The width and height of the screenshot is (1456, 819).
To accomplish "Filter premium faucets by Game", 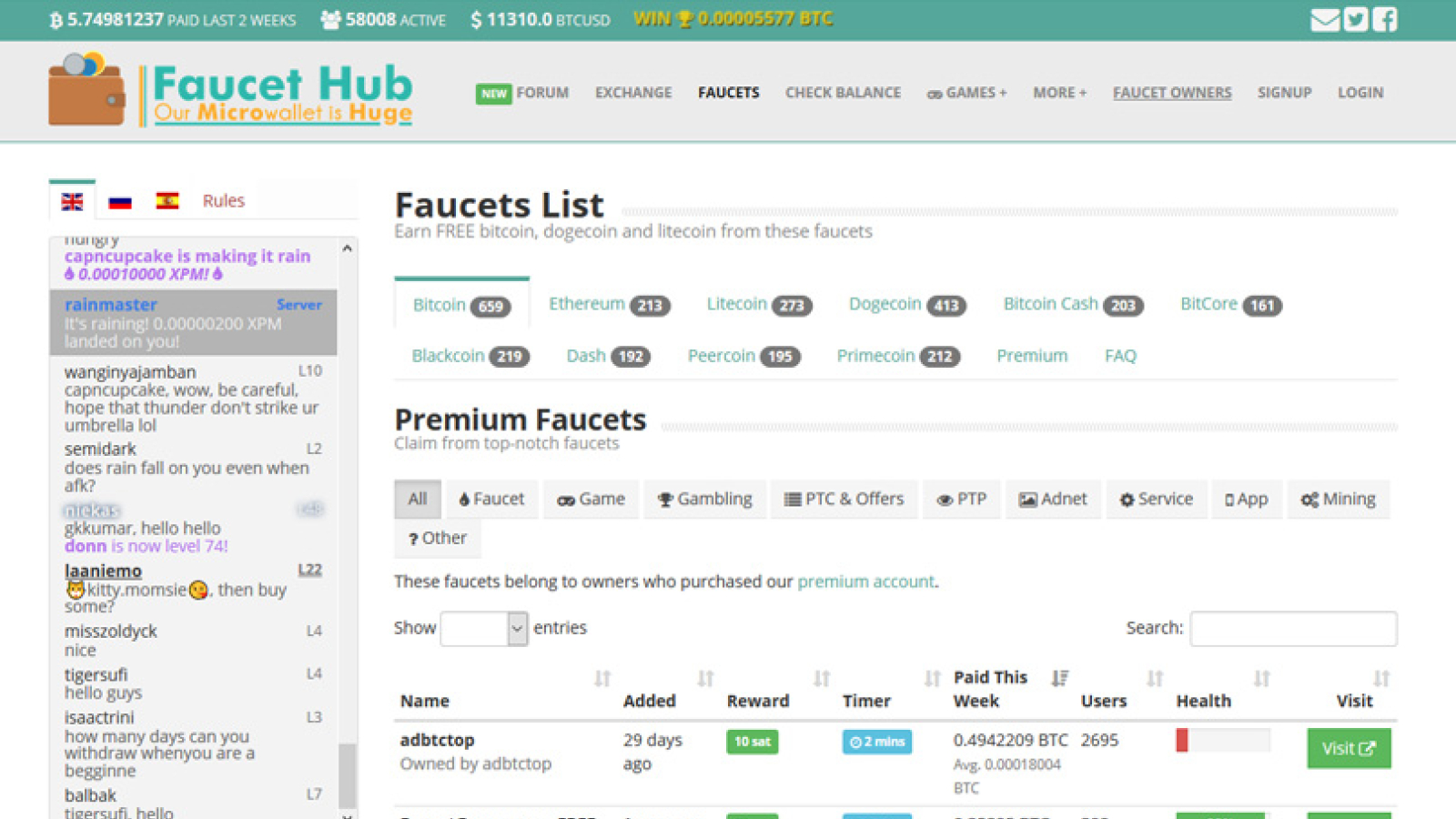I will click(x=591, y=499).
